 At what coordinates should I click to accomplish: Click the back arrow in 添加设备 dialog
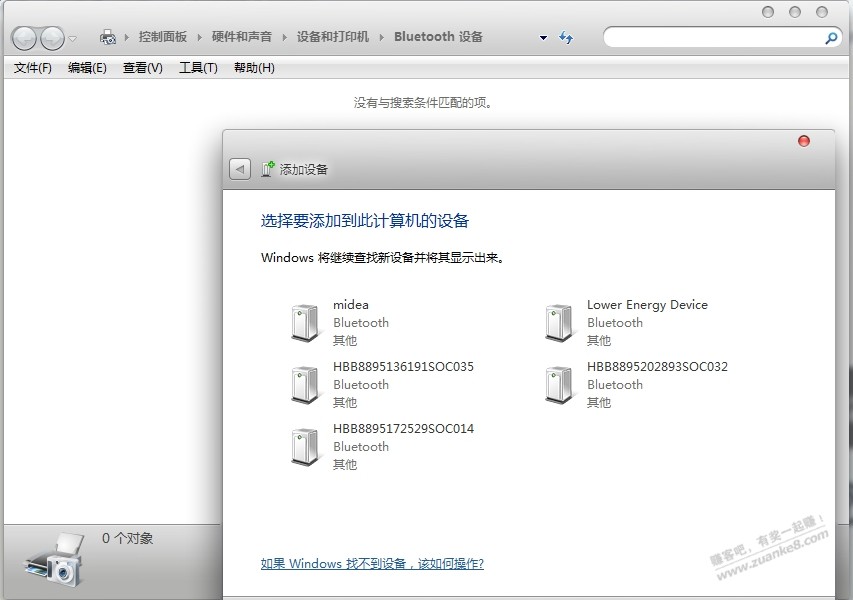click(x=240, y=169)
